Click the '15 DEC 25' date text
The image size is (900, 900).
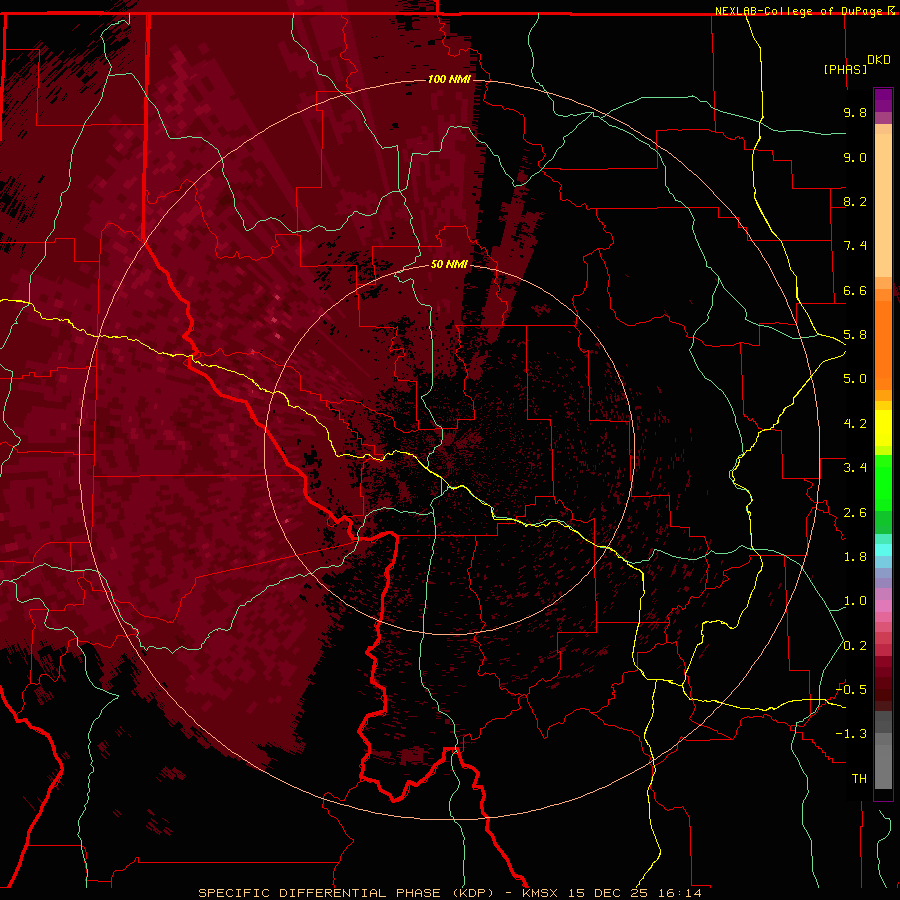pos(610,893)
